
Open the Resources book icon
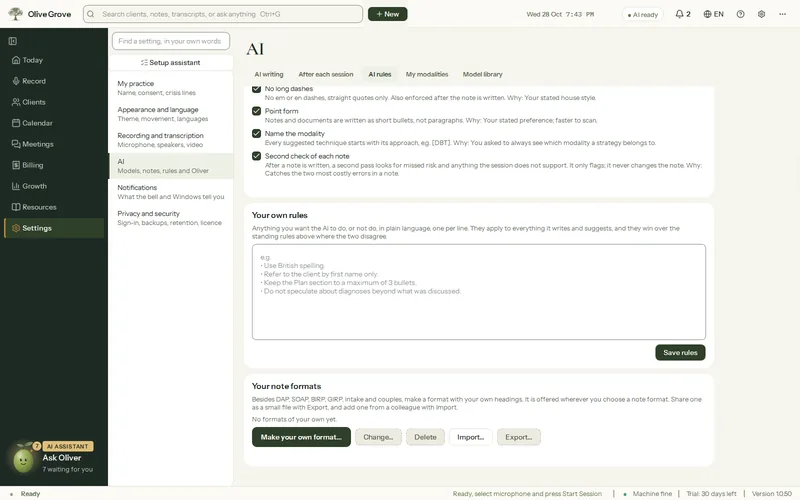coord(16,207)
